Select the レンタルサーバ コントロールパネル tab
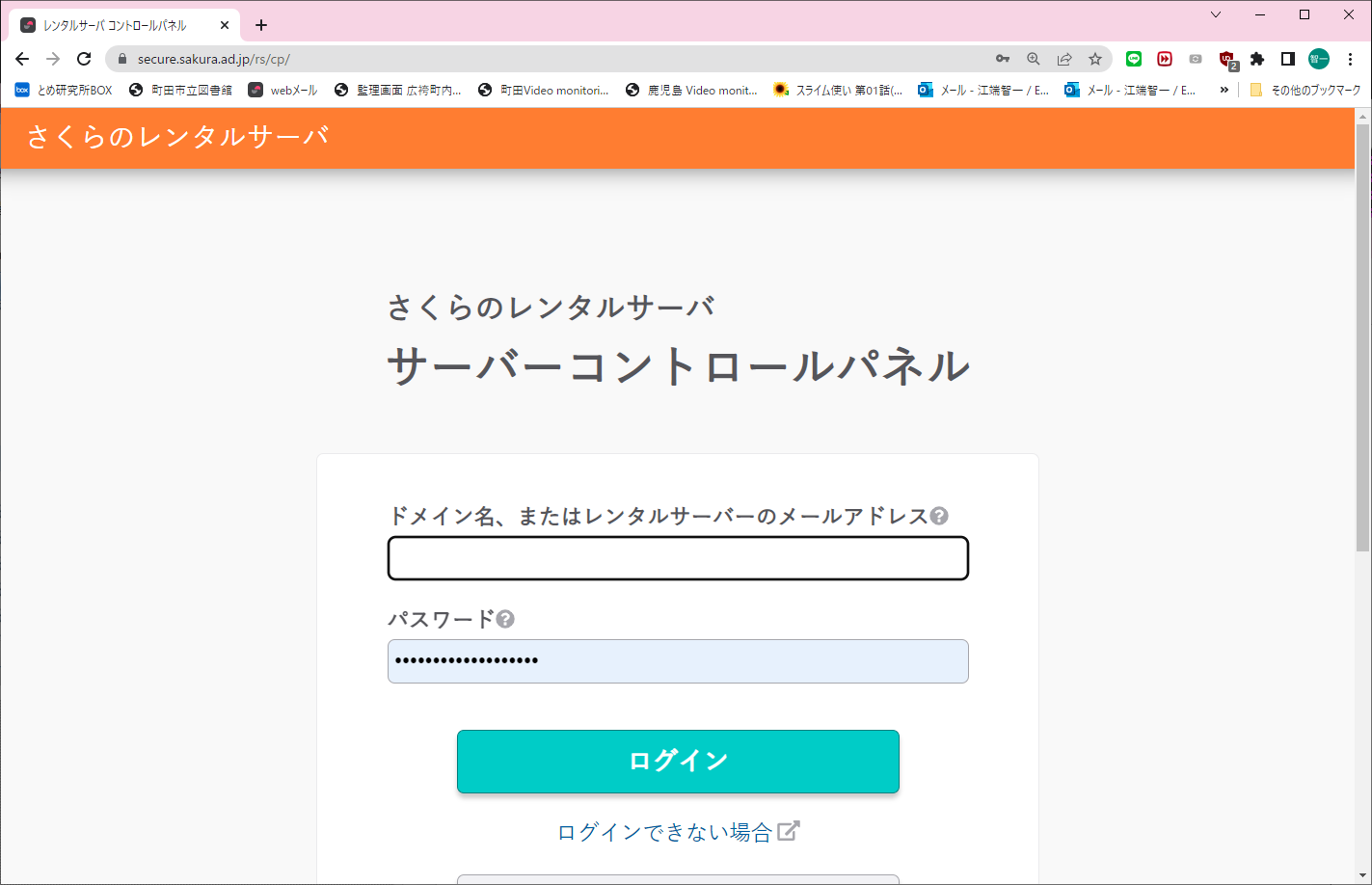The image size is (1372, 885). click(116, 25)
